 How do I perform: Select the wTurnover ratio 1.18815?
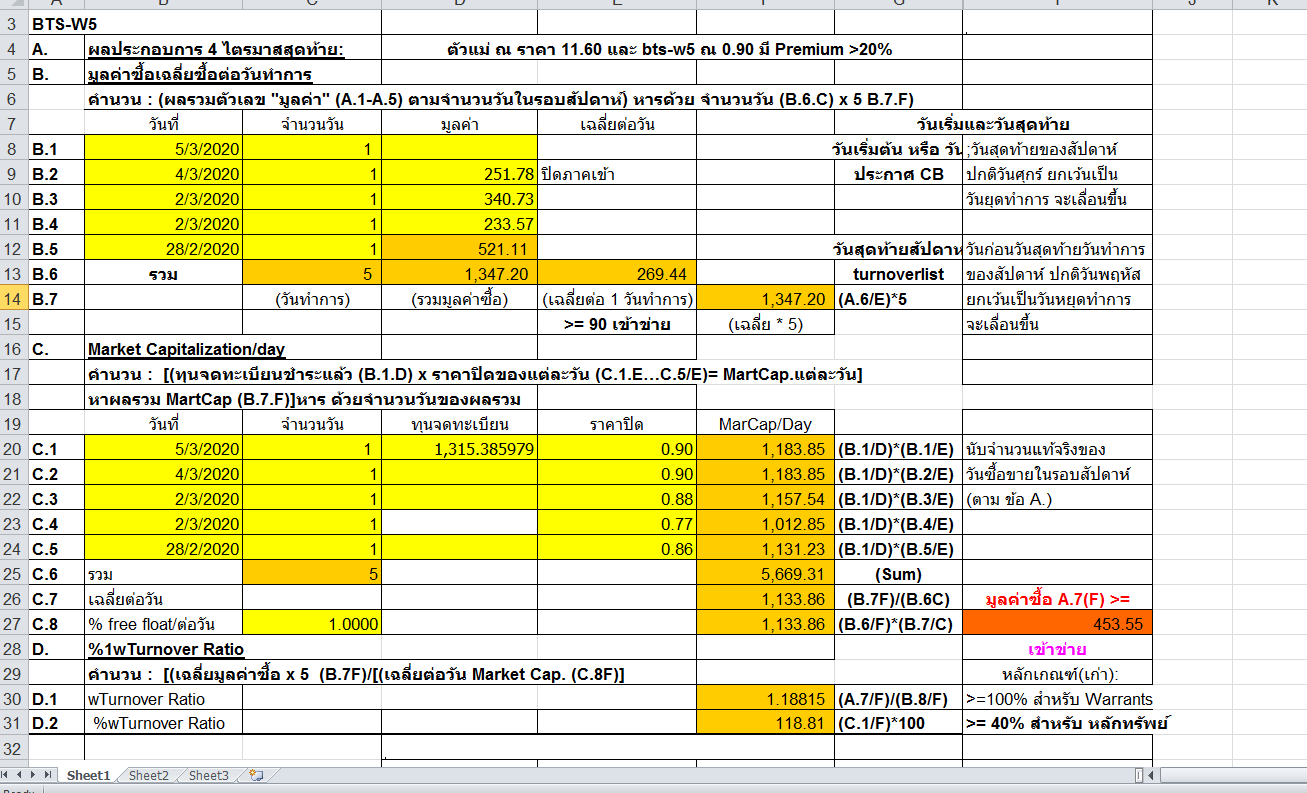click(x=765, y=698)
